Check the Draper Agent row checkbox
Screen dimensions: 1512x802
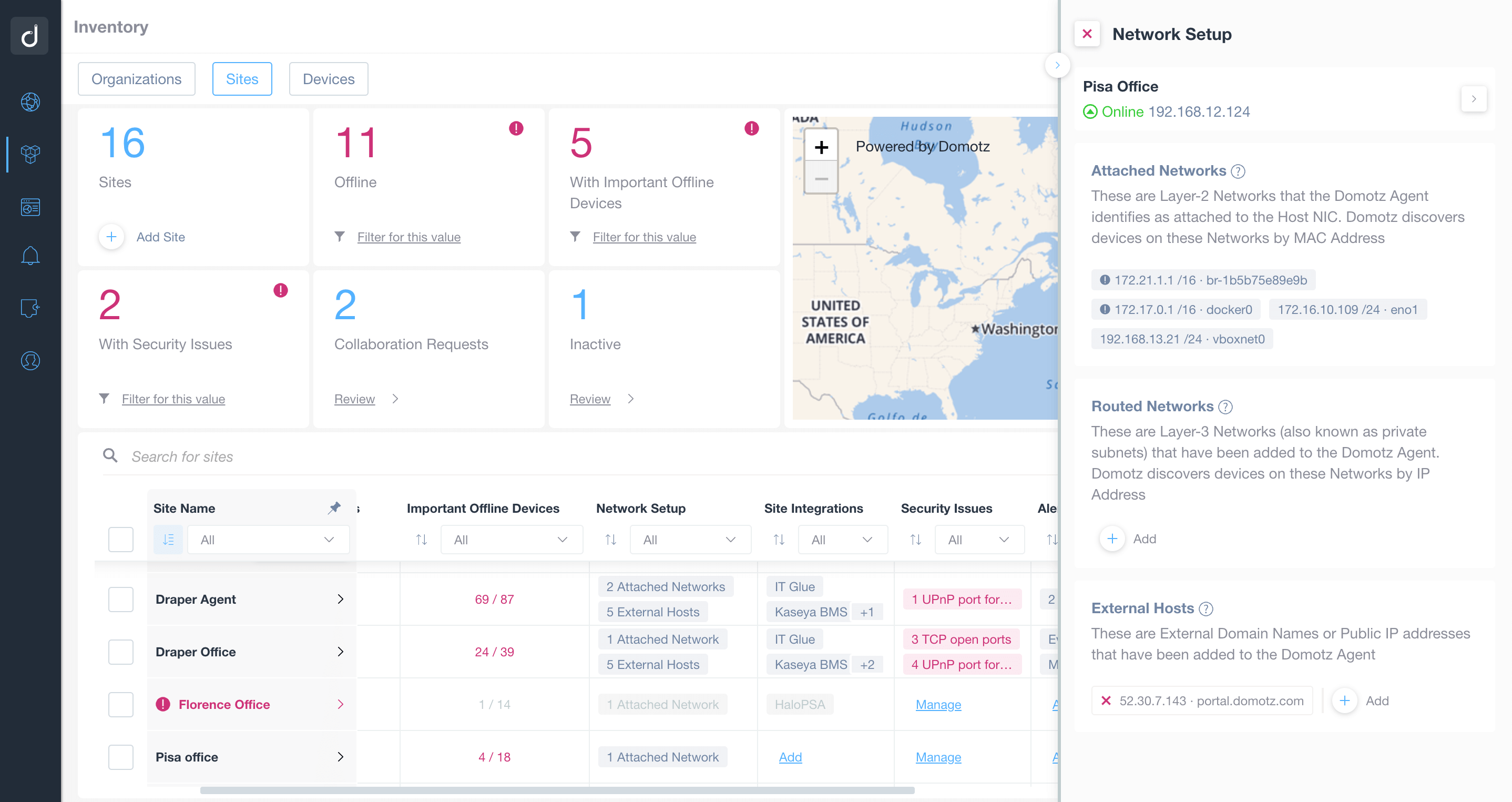121,600
